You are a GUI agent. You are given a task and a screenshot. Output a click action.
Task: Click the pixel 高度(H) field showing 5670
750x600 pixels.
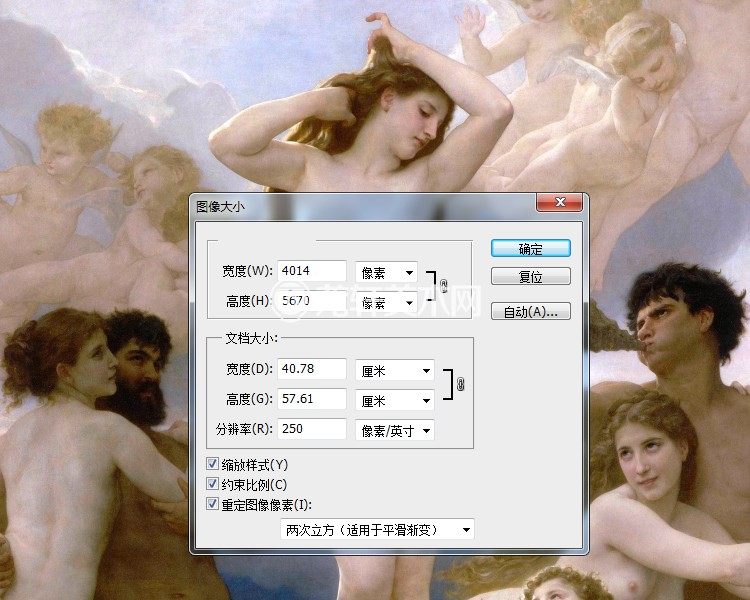312,301
